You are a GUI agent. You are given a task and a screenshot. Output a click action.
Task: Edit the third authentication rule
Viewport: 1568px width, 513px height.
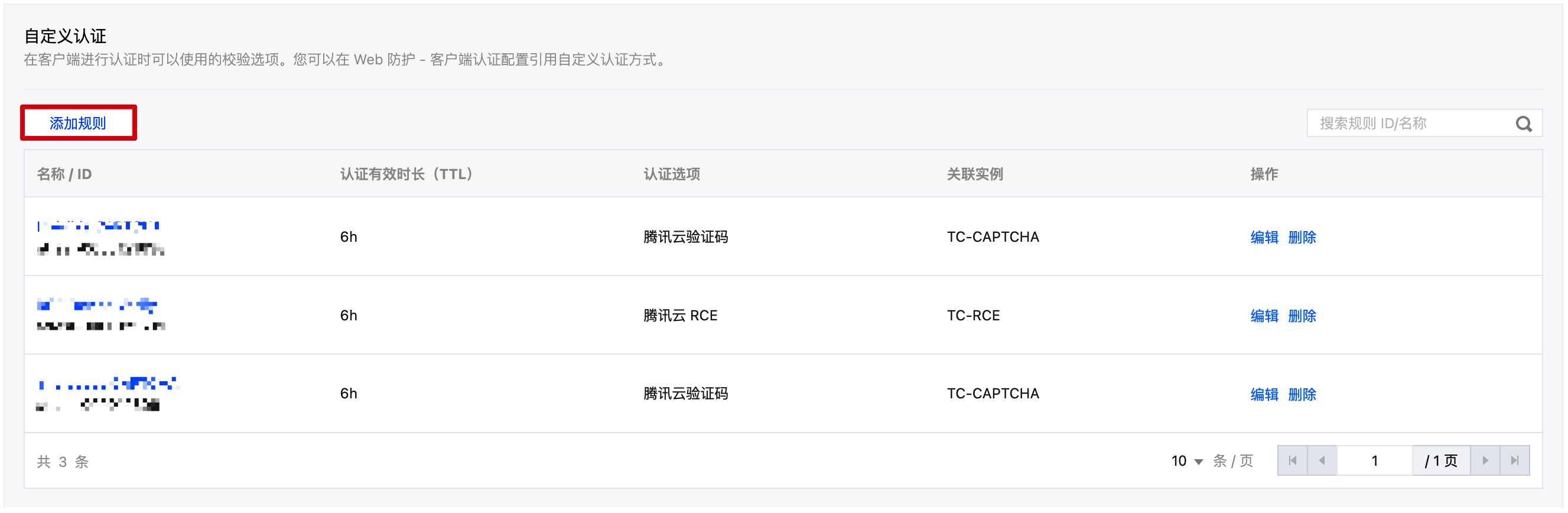point(1264,394)
